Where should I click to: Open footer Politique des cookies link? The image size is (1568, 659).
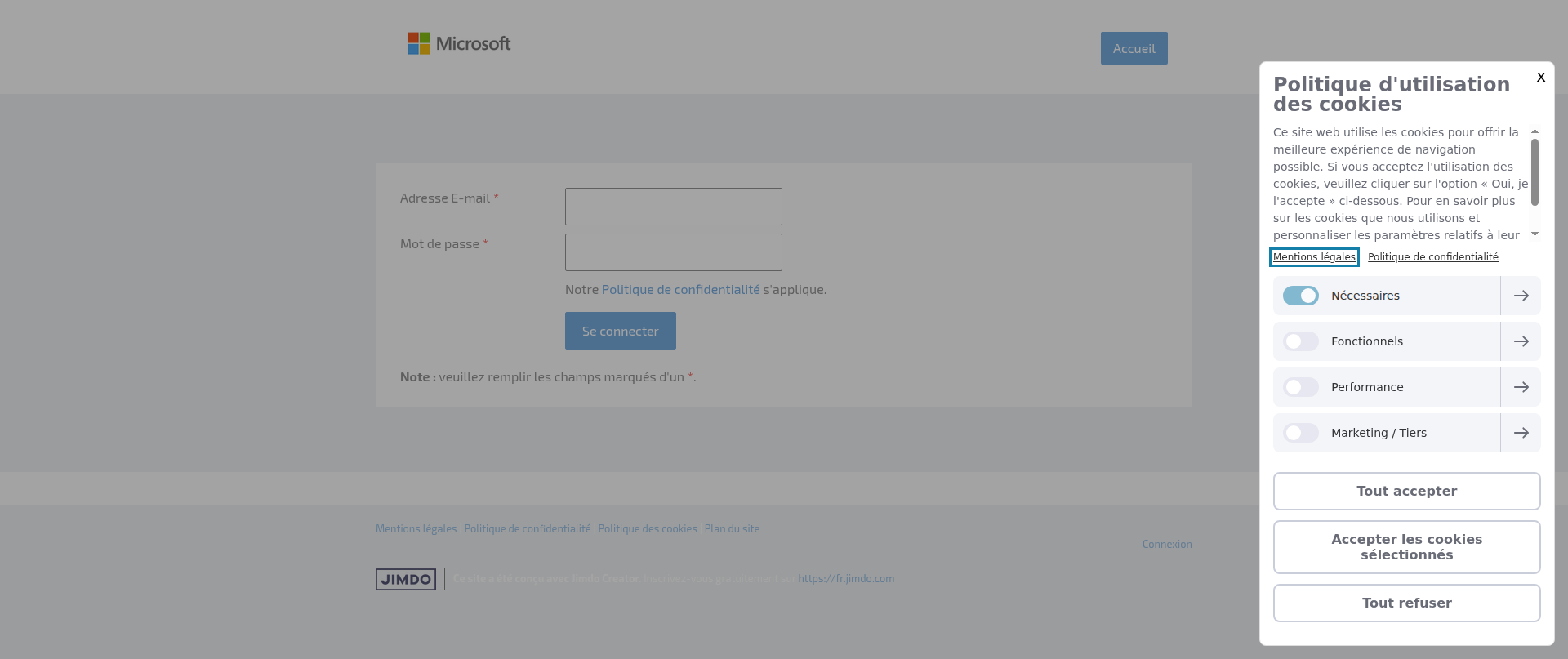click(x=647, y=529)
